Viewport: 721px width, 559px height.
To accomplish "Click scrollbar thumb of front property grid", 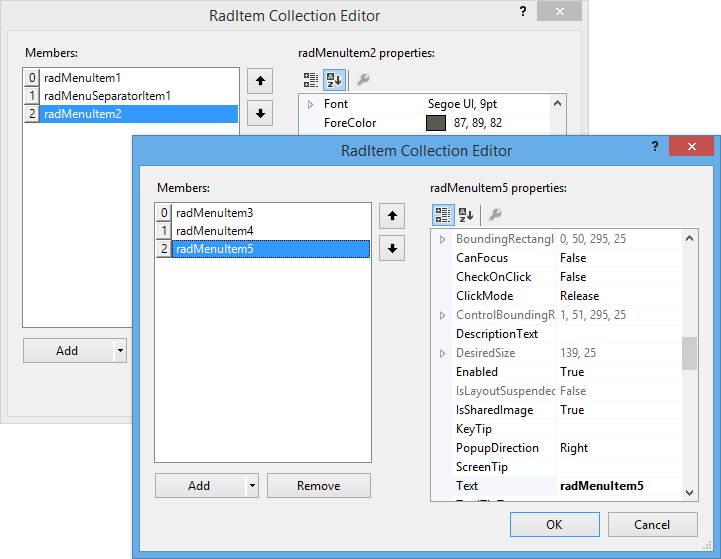I will [689, 353].
